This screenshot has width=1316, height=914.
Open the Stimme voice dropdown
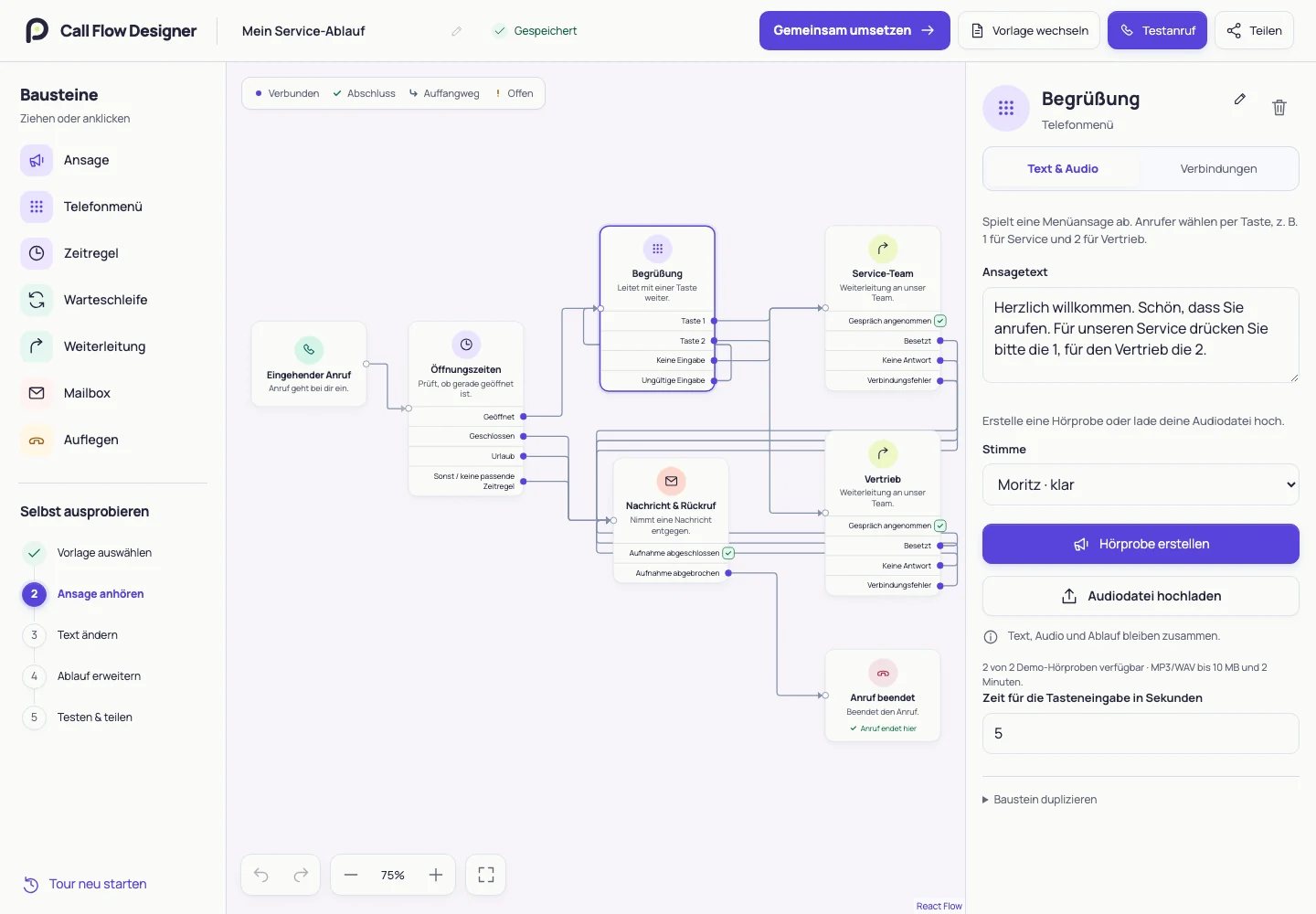1141,484
